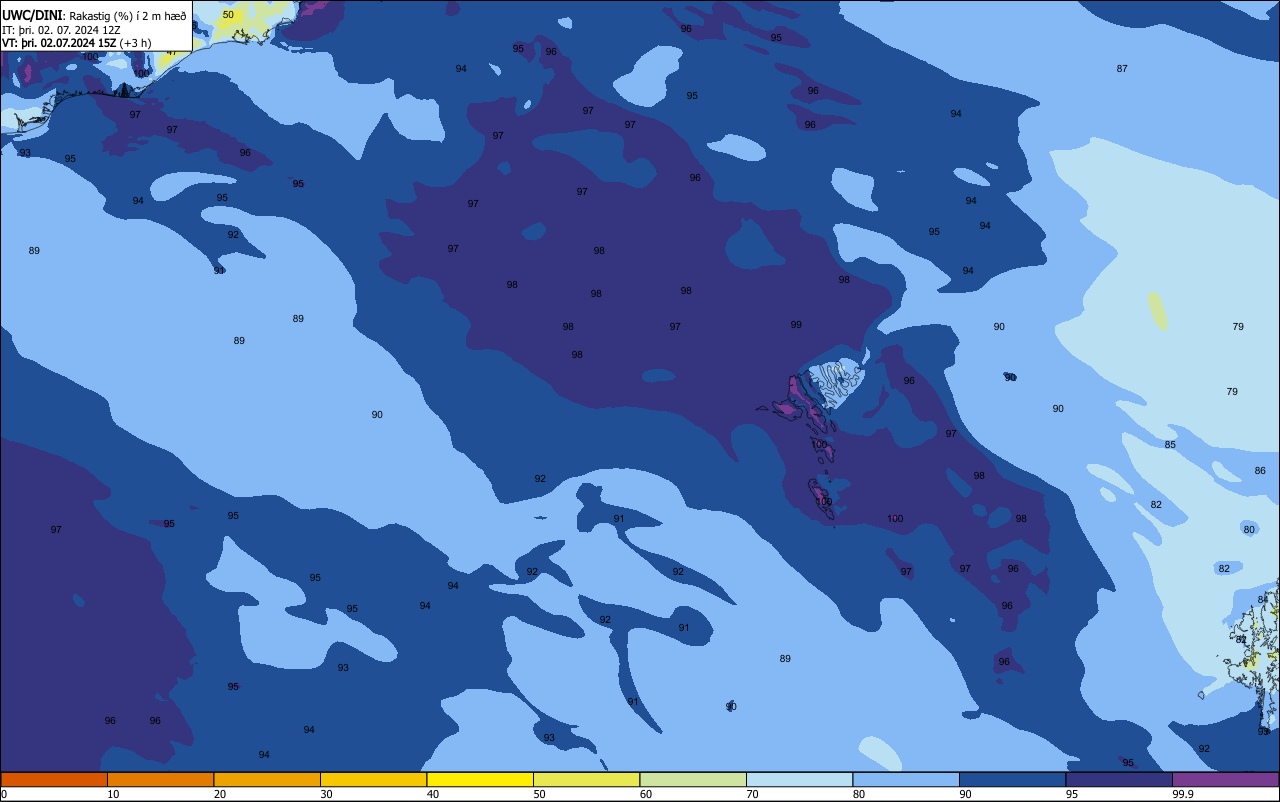Screen dimensions: 1280x802
Task: Click the 50–60 yellow-green legend swatch
Action: [586, 779]
